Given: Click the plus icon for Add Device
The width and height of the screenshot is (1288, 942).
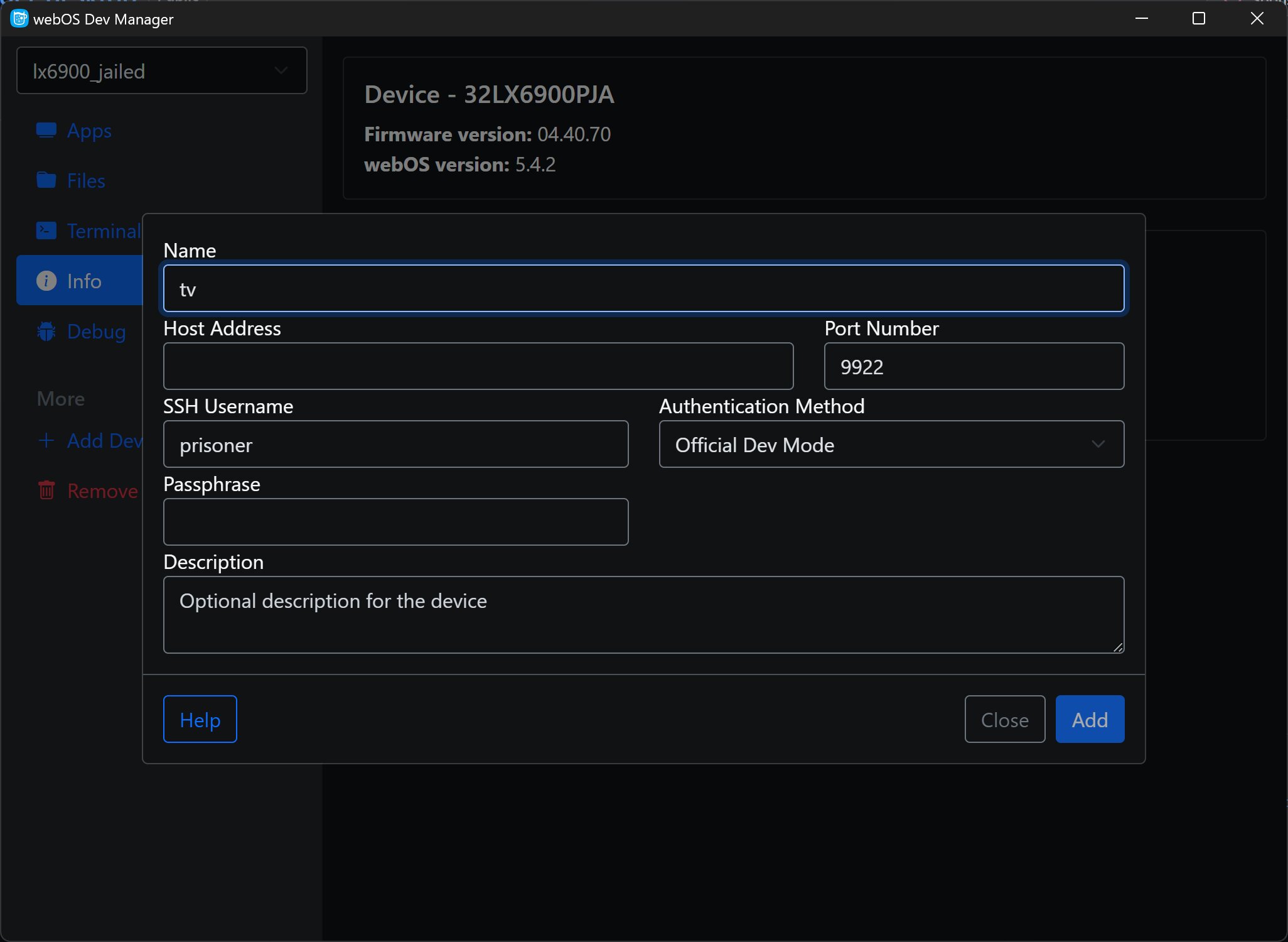Looking at the screenshot, I should click(46, 440).
